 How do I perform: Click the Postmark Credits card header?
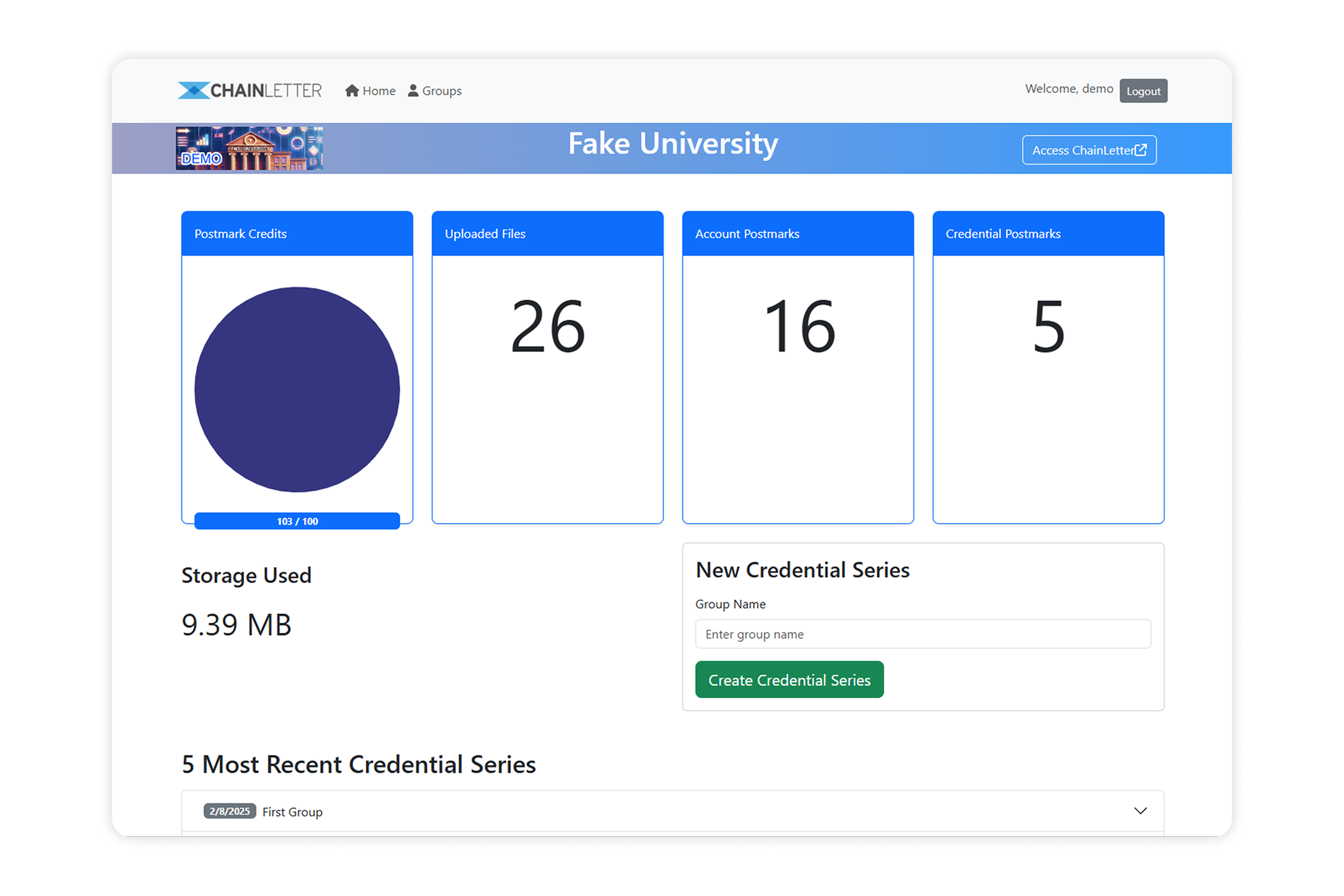click(297, 234)
